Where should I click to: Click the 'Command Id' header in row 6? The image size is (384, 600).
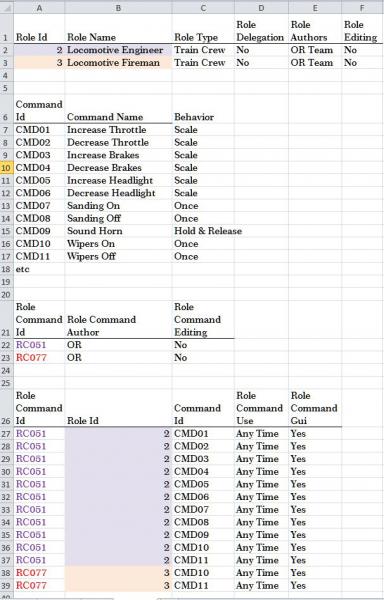click(x=39, y=110)
